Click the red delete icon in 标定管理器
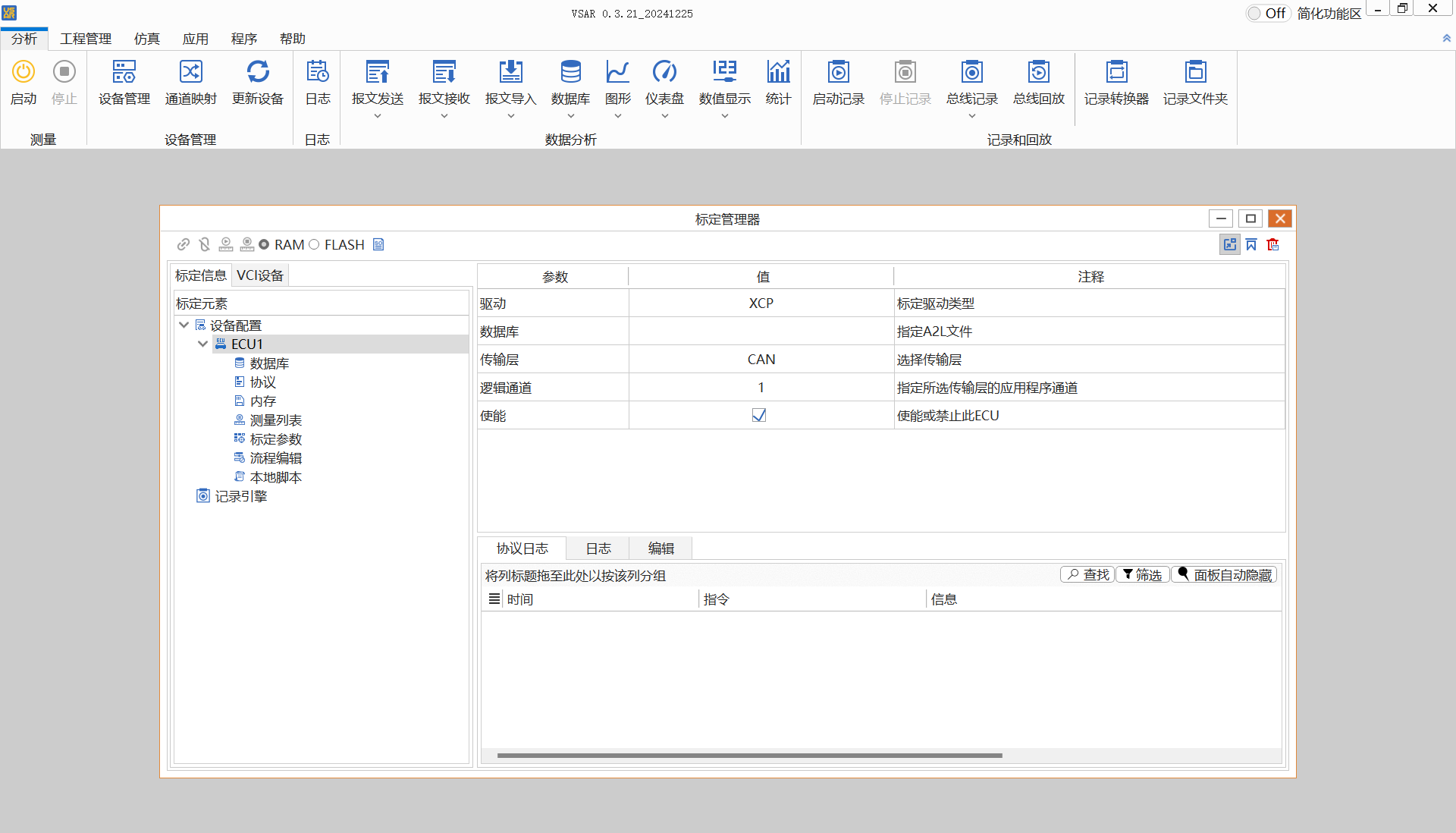This screenshot has height=833, width=1456. click(x=1273, y=244)
